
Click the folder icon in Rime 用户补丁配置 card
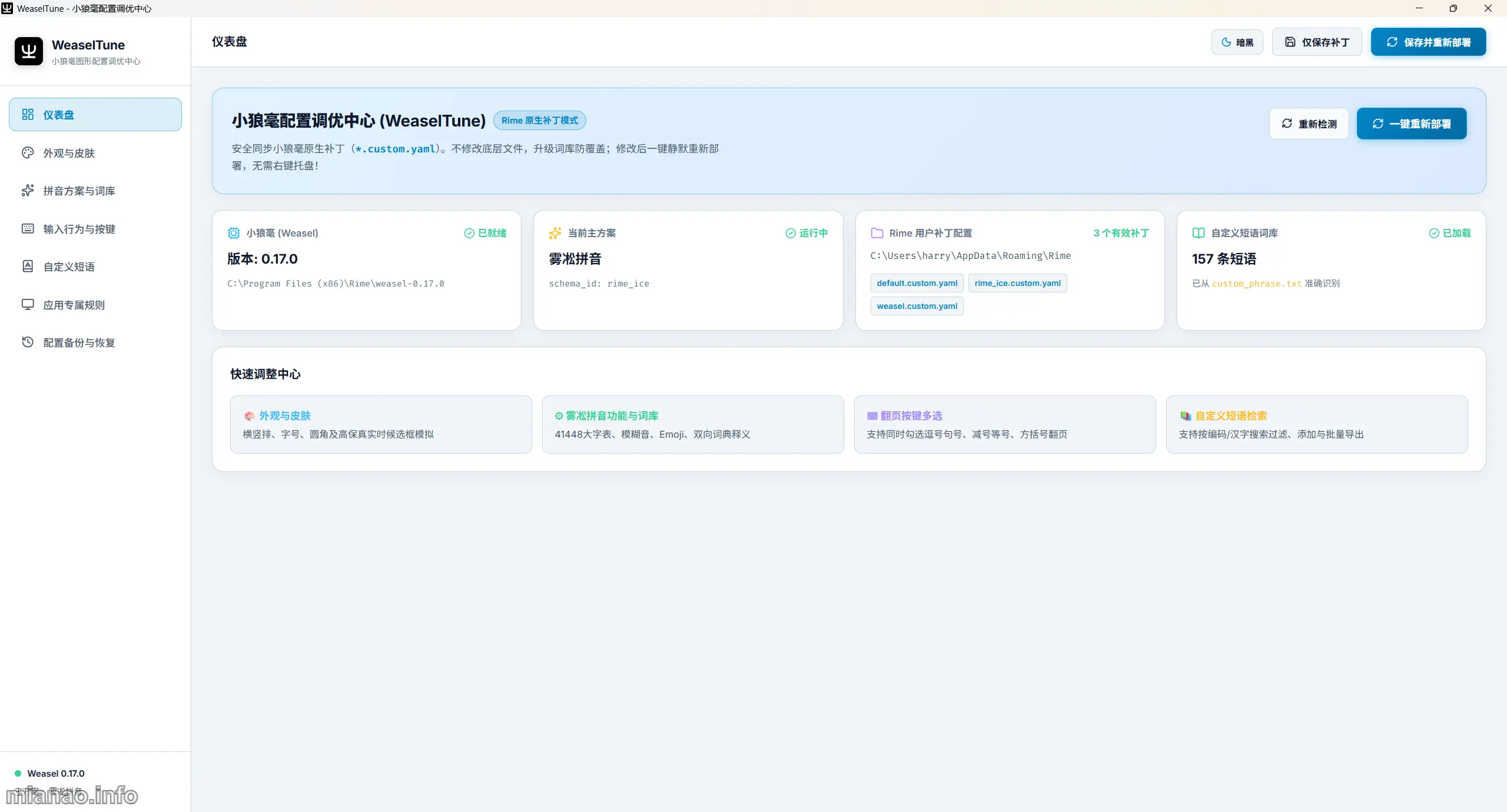click(877, 233)
